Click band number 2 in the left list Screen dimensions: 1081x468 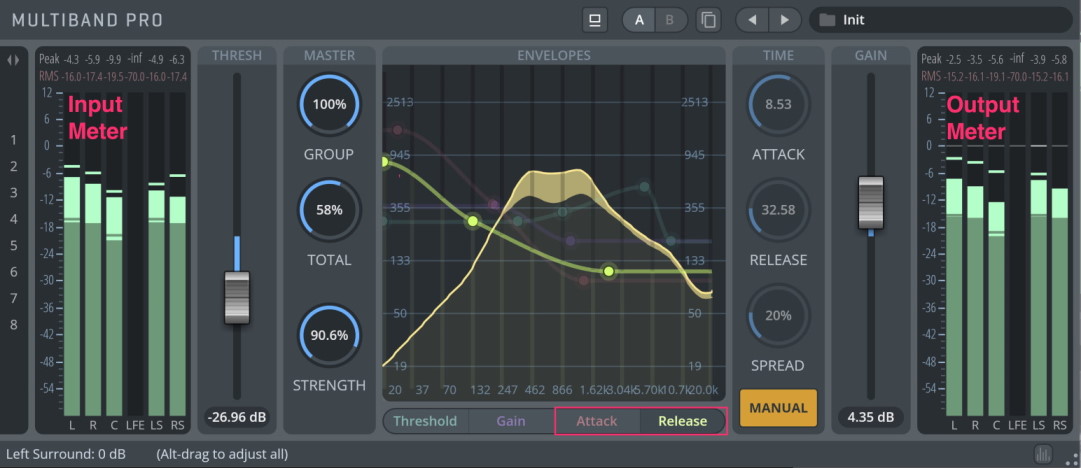[13, 167]
